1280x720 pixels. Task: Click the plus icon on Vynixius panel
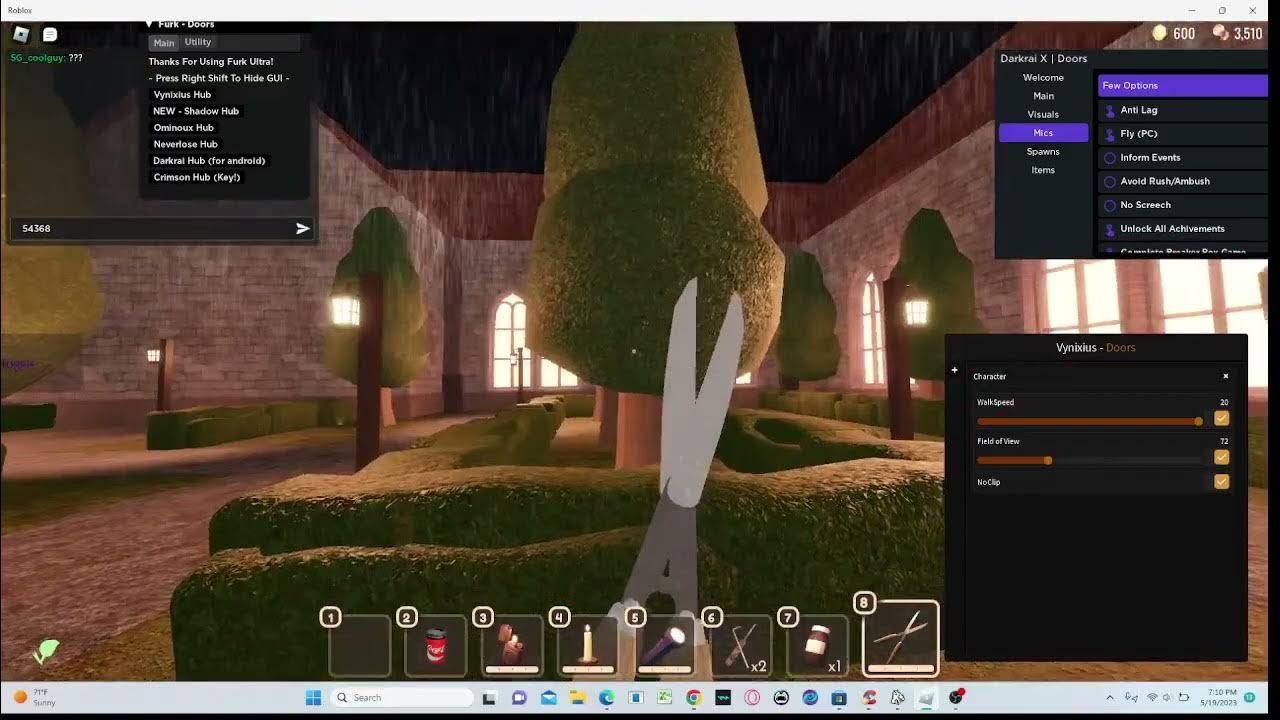pyautogui.click(x=954, y=370)
